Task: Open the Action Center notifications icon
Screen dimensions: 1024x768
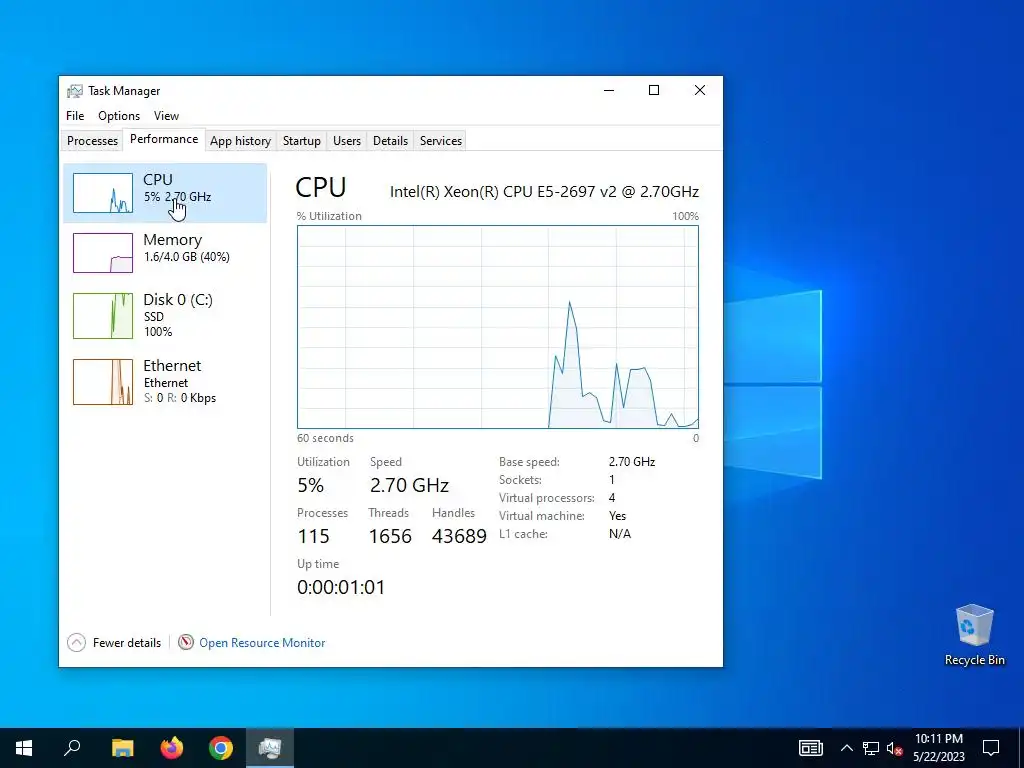Action: [x=991, y=748]
